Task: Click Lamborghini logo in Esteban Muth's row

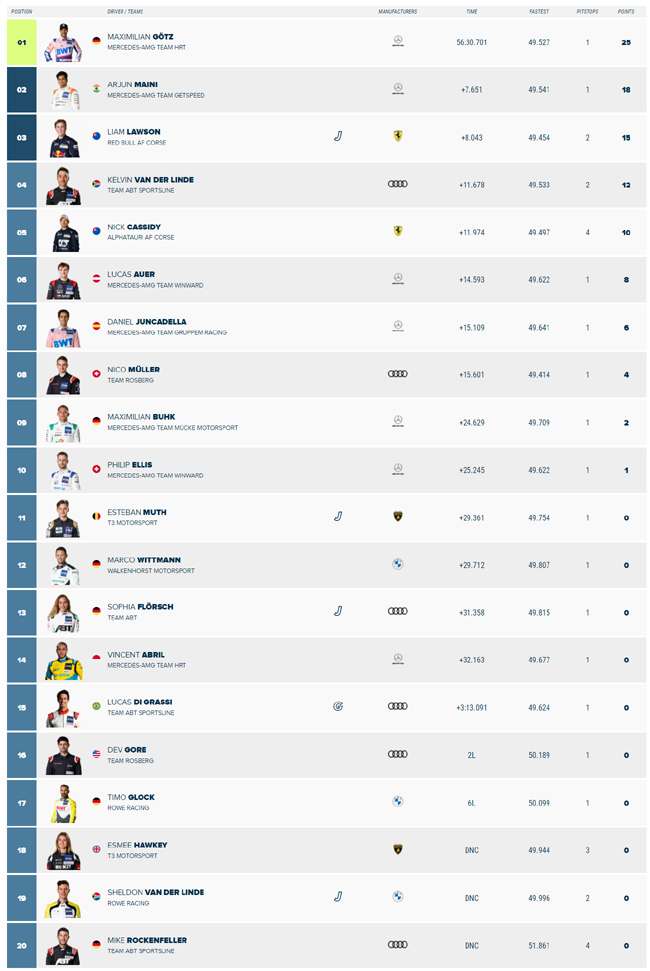Action: 397,516
